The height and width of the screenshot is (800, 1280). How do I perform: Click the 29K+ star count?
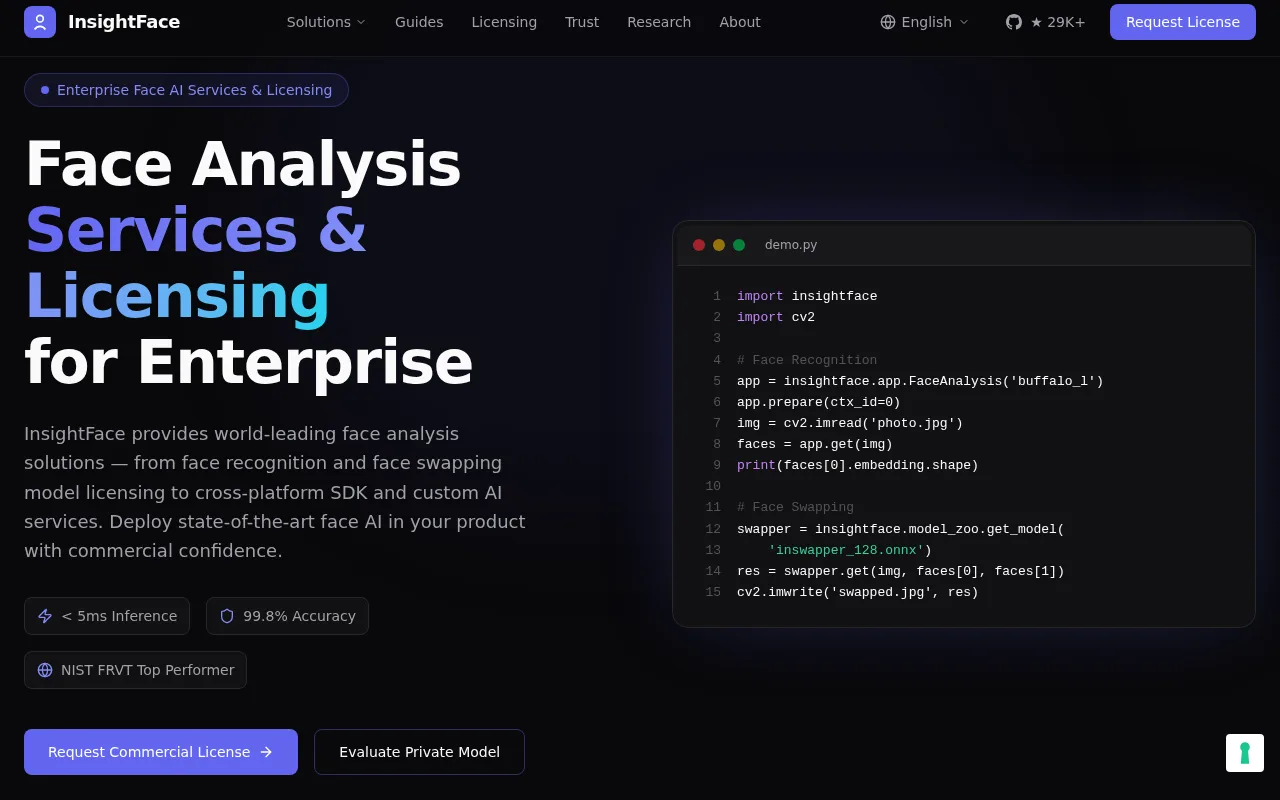tap(1058, 22)
